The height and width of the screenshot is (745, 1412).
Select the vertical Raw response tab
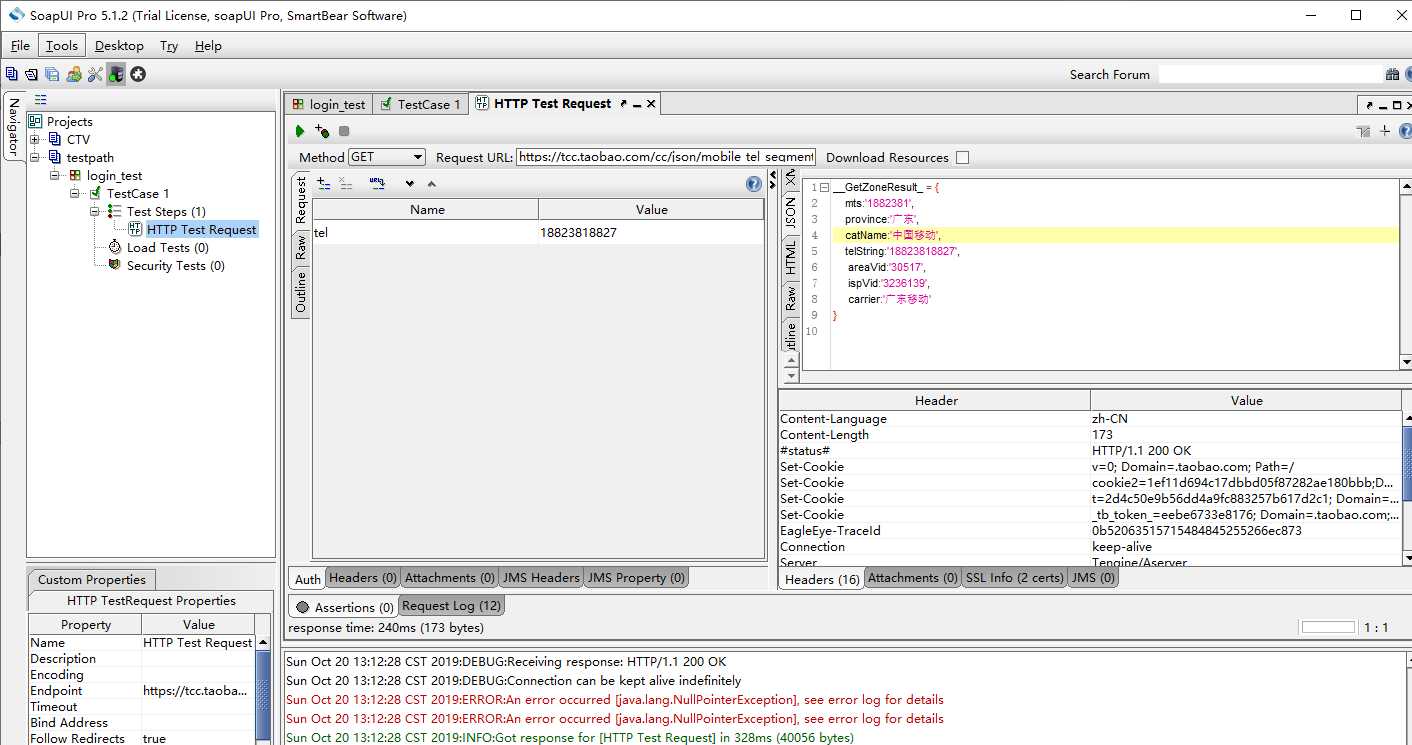[x=790, y=298]
